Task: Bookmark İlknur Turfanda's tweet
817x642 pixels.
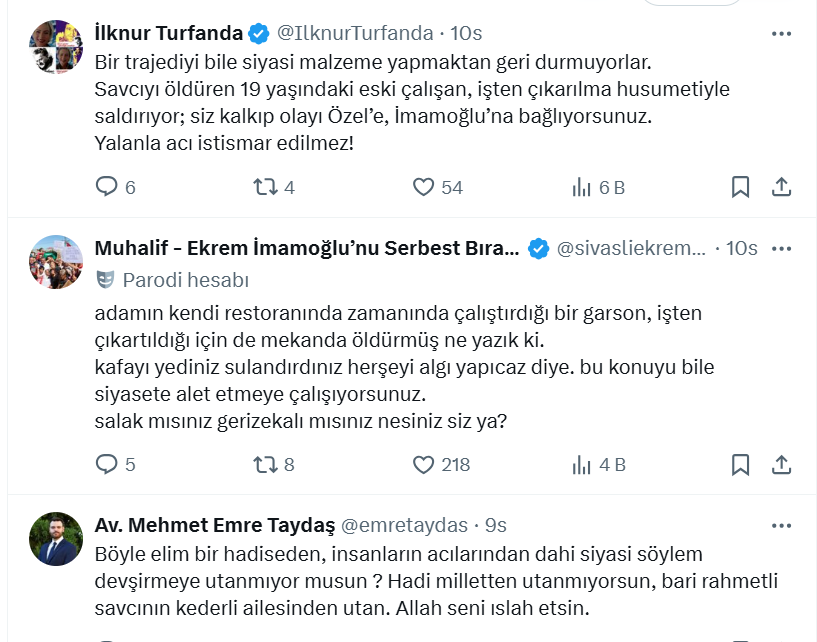Action: click(x=740, y=187)
